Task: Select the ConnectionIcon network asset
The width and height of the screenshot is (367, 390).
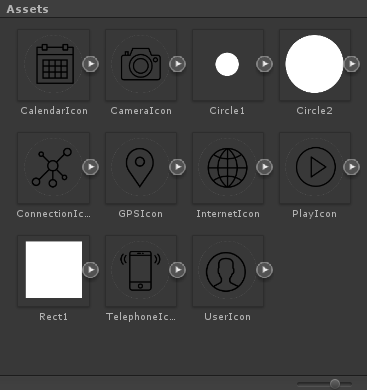Action: coord(53,168)
